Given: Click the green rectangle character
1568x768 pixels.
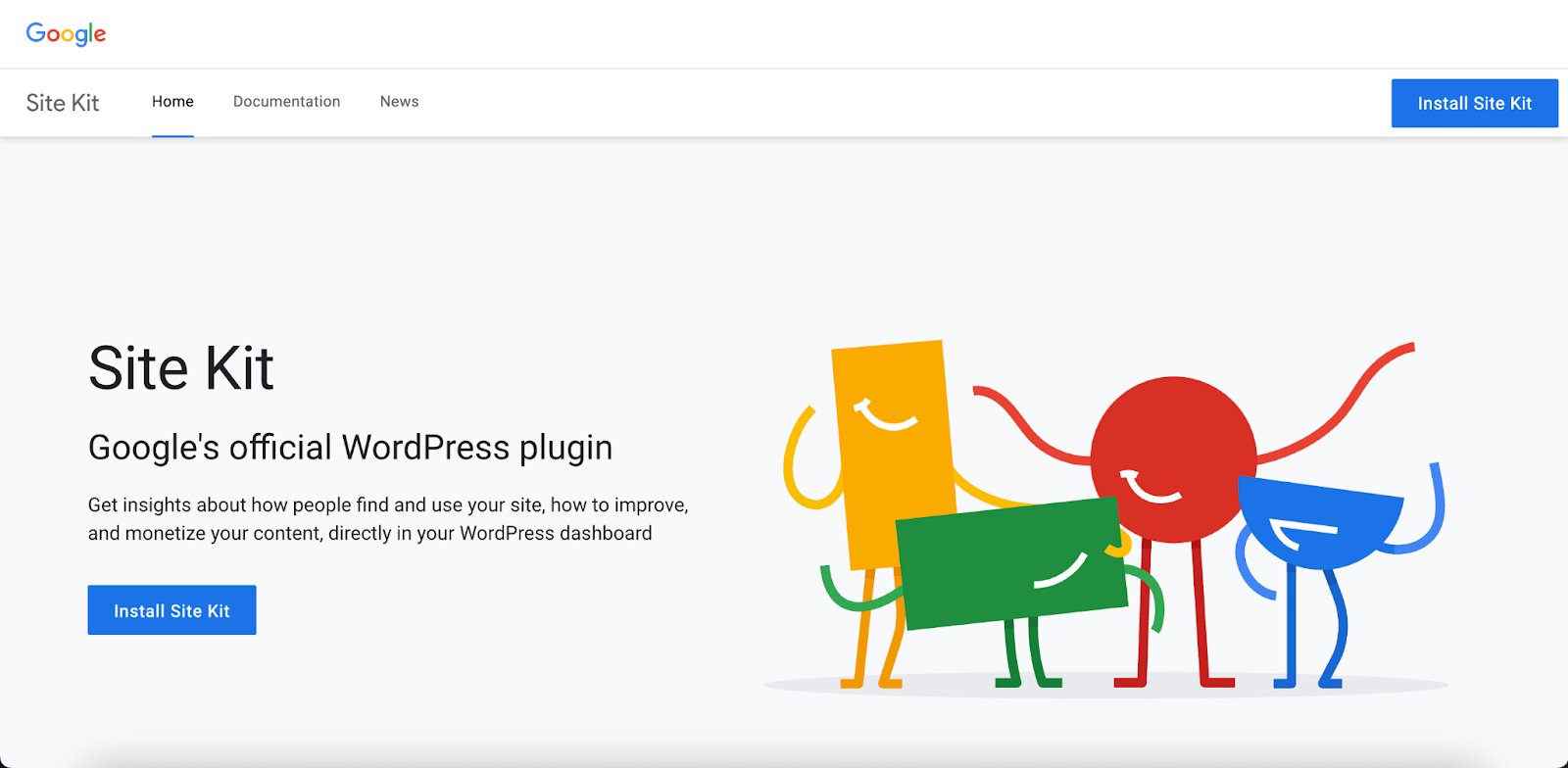Looking at the screenshot, I should click(x=1011, y=563).
